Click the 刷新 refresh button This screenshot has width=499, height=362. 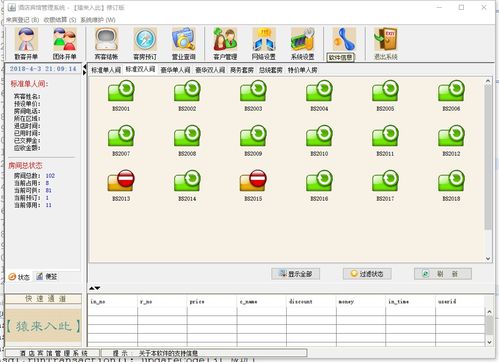(x=443, y=274)
